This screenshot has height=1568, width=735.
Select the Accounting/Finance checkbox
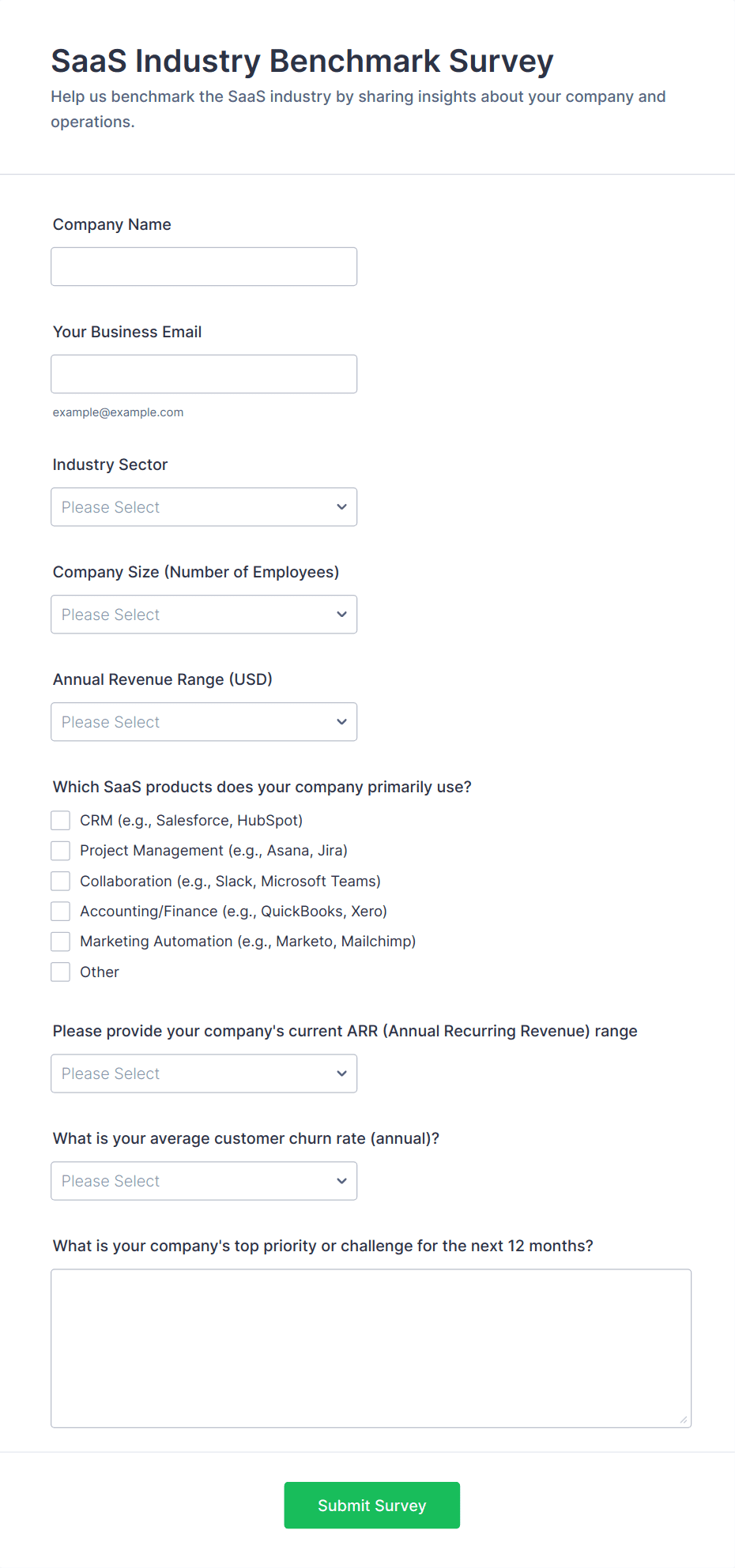(x=61, y=912)
